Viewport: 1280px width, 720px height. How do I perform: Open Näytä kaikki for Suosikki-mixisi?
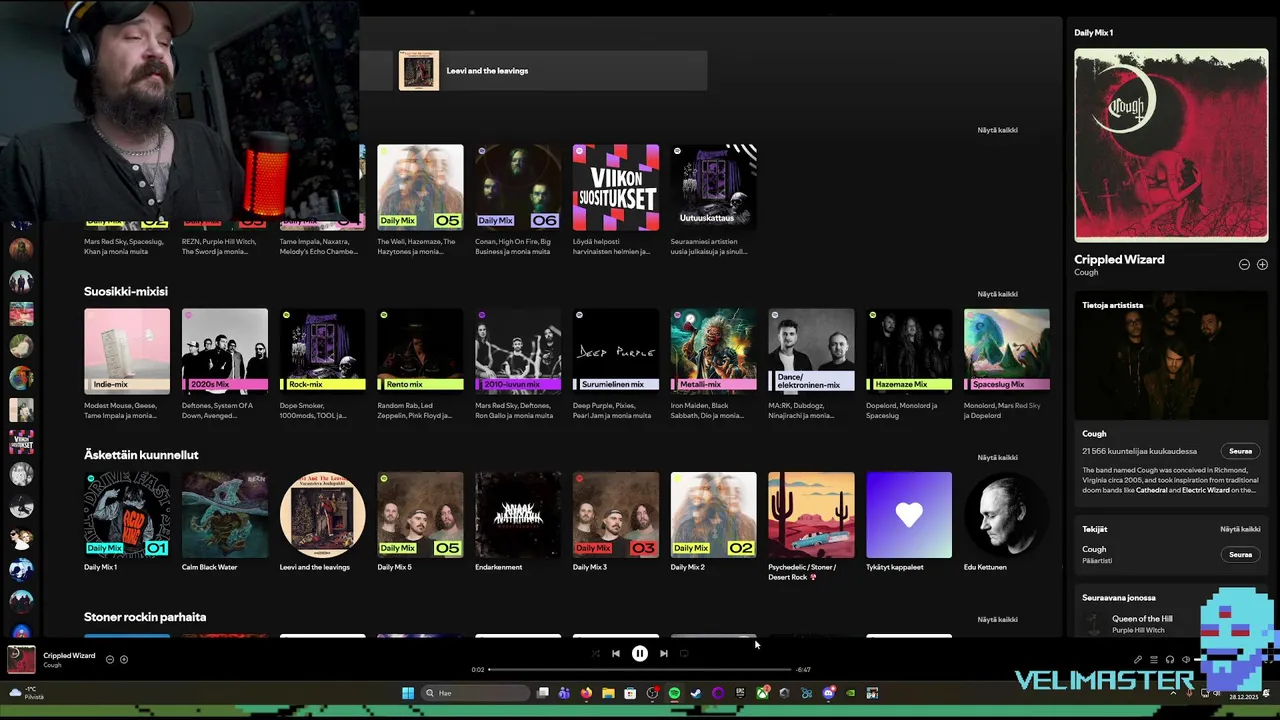[997, 294]
